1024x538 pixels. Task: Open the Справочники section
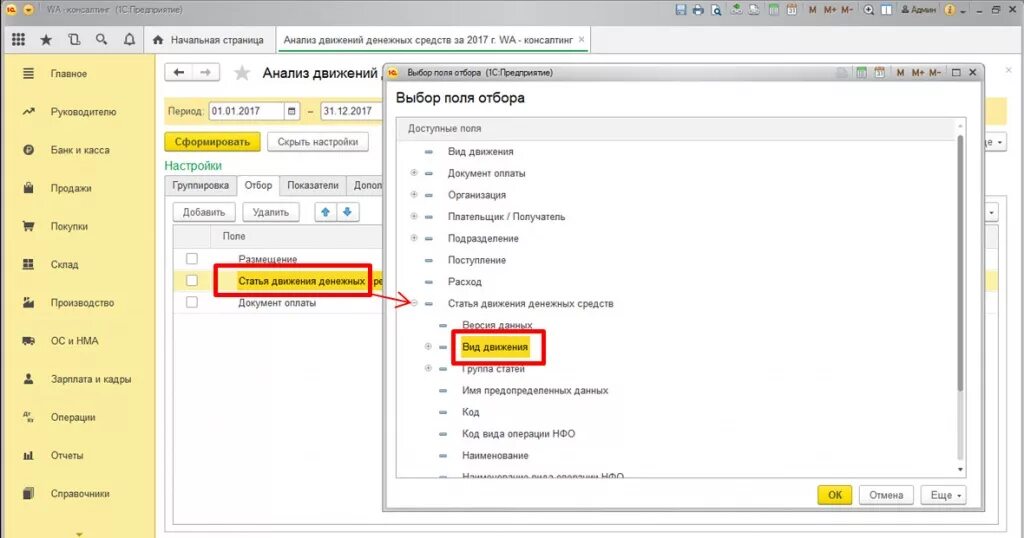tap(80, 494)
